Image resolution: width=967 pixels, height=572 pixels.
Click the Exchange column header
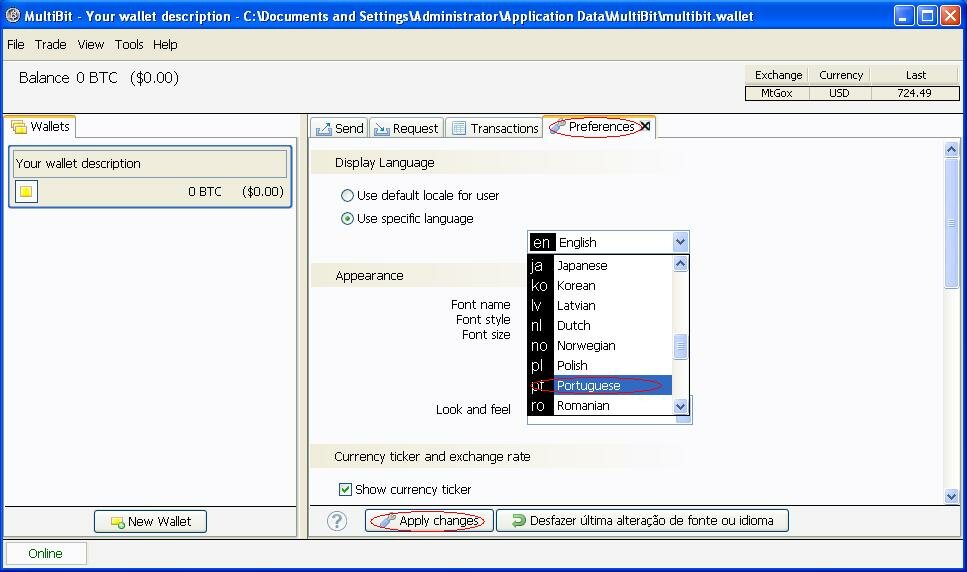point(778,75)
